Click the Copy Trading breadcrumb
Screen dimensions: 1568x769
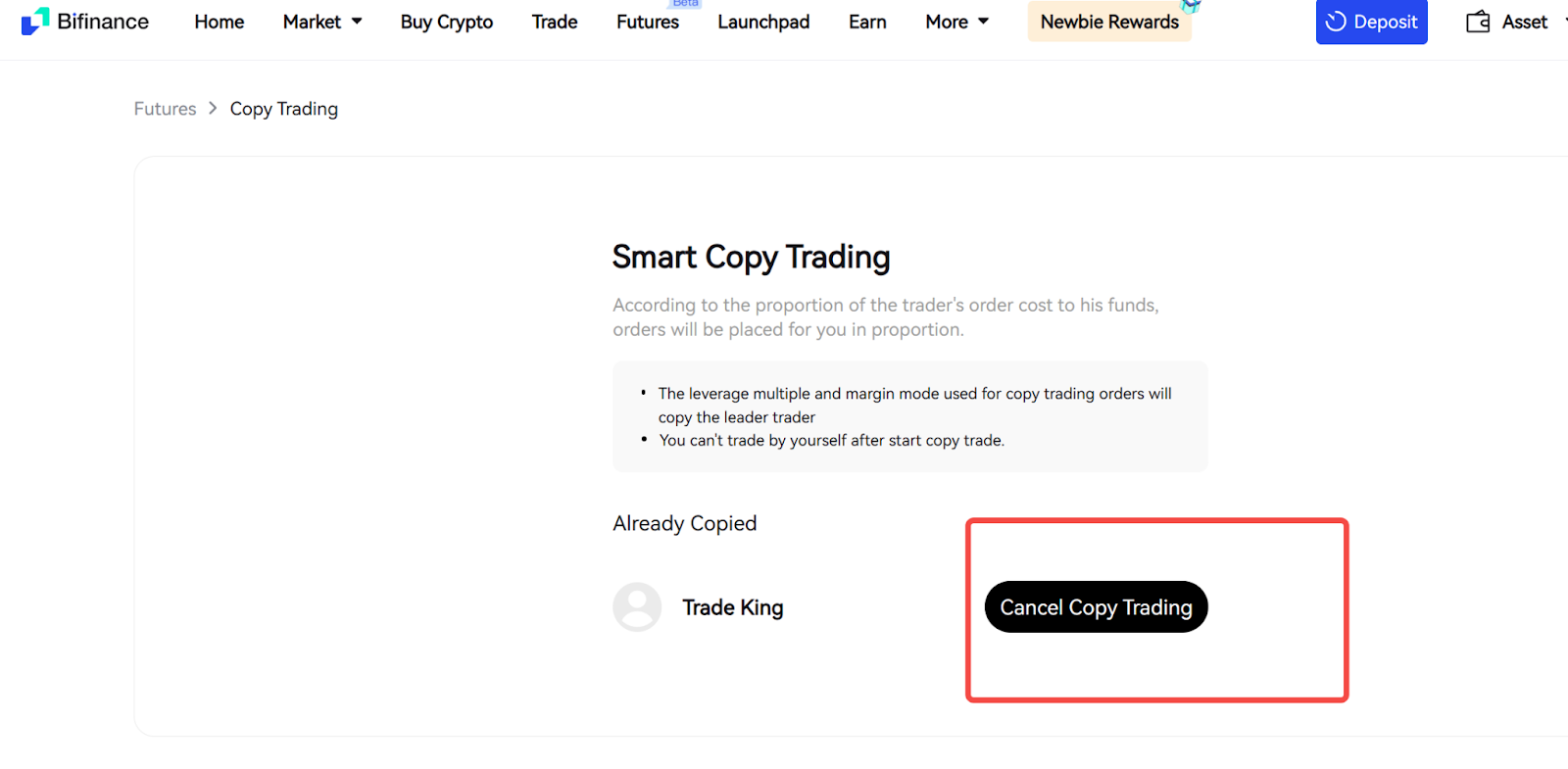click(x=284, y=109)
